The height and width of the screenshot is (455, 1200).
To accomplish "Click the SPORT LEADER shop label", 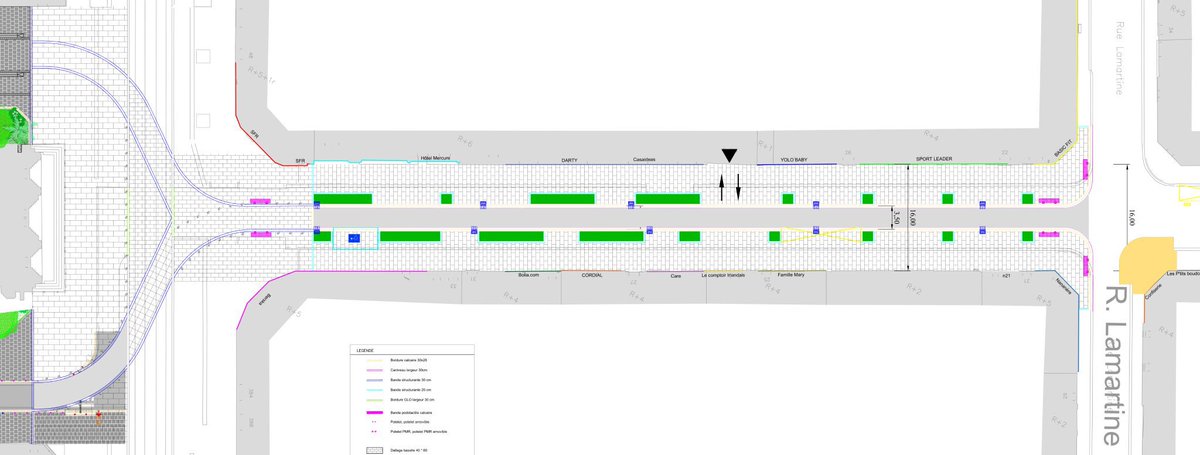I will pyautogui.click(x=934, y=159).
